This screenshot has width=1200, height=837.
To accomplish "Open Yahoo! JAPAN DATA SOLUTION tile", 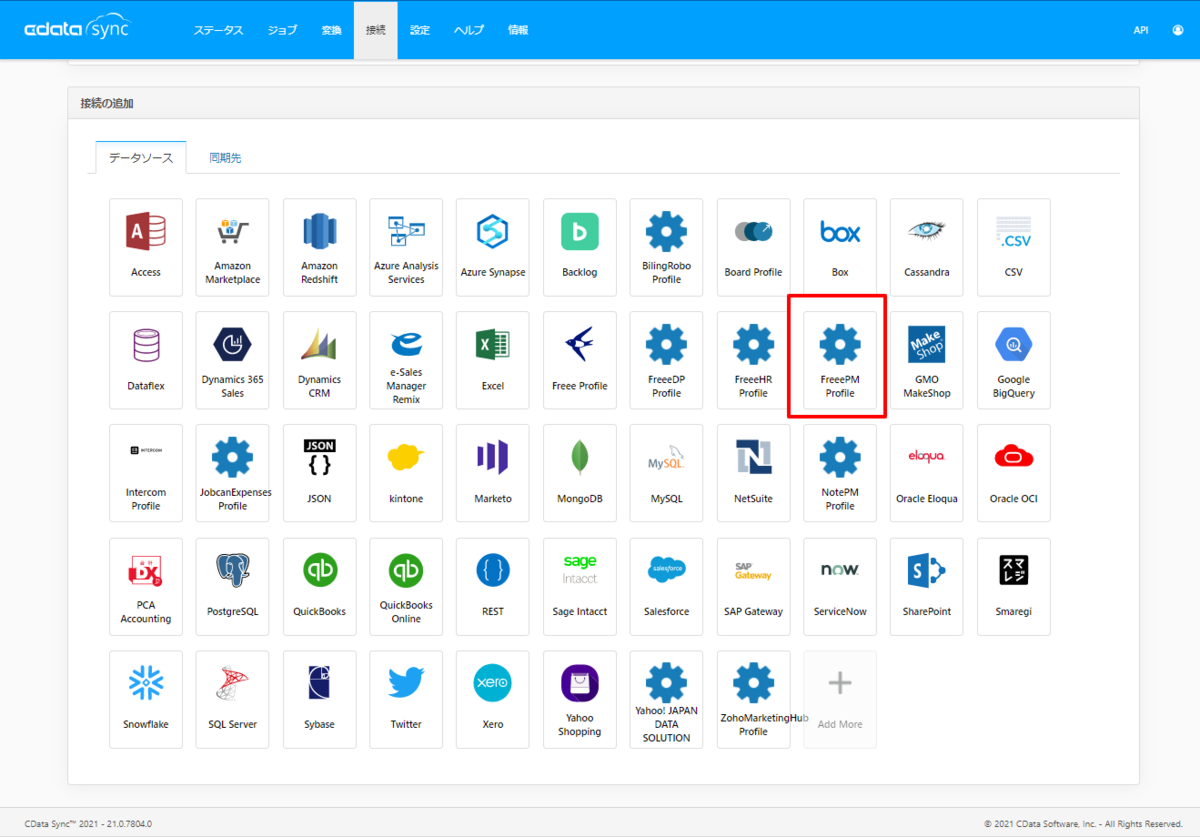I will click(666, 699).
